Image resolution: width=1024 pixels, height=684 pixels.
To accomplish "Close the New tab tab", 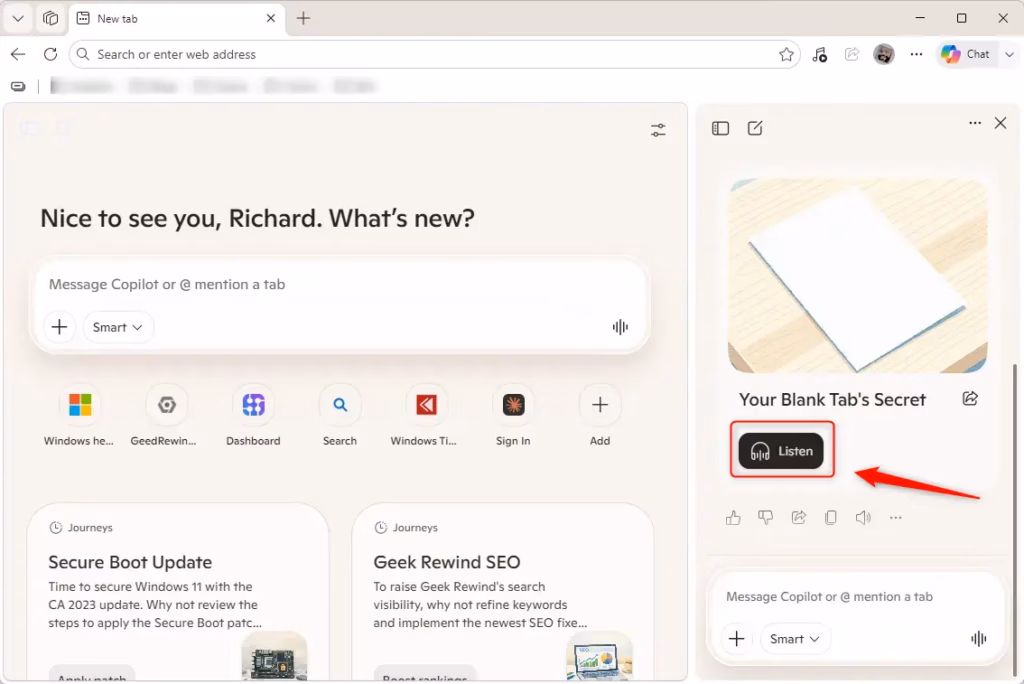I will tap(271, 18).
